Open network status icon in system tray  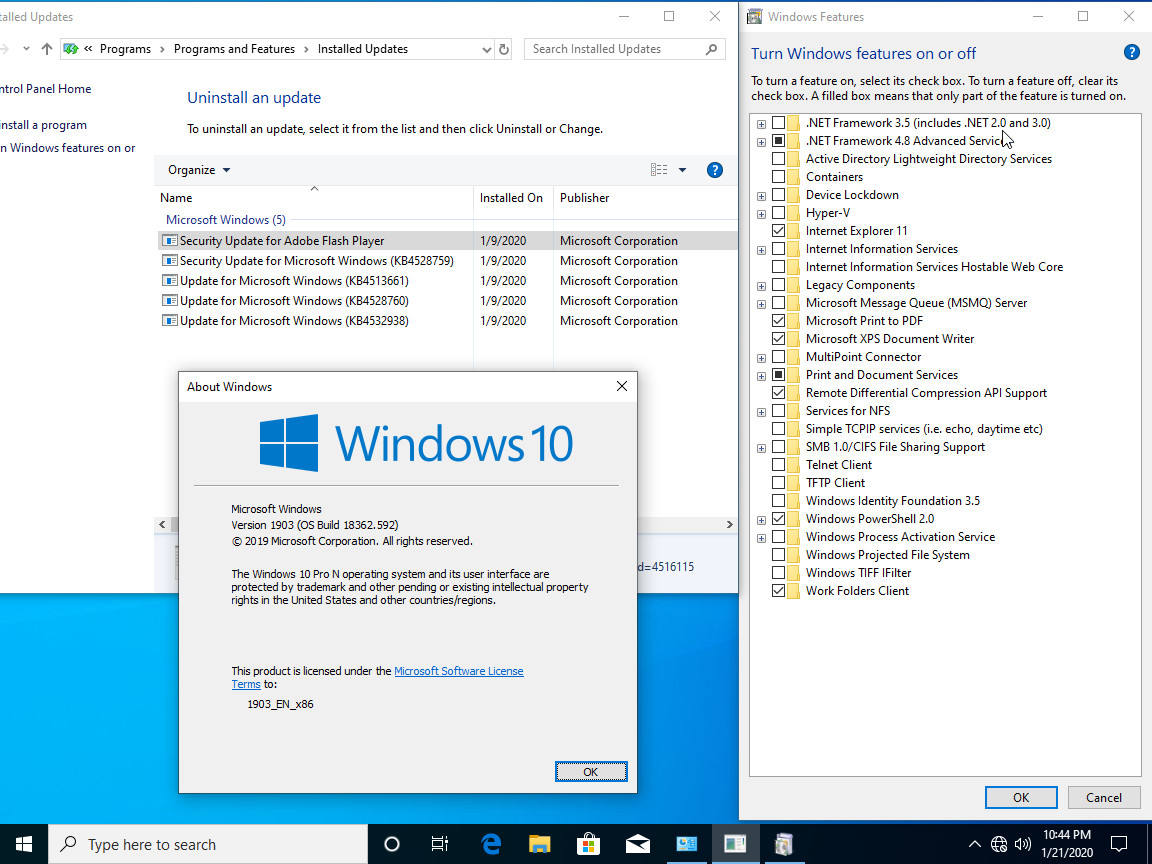[998, 844]
